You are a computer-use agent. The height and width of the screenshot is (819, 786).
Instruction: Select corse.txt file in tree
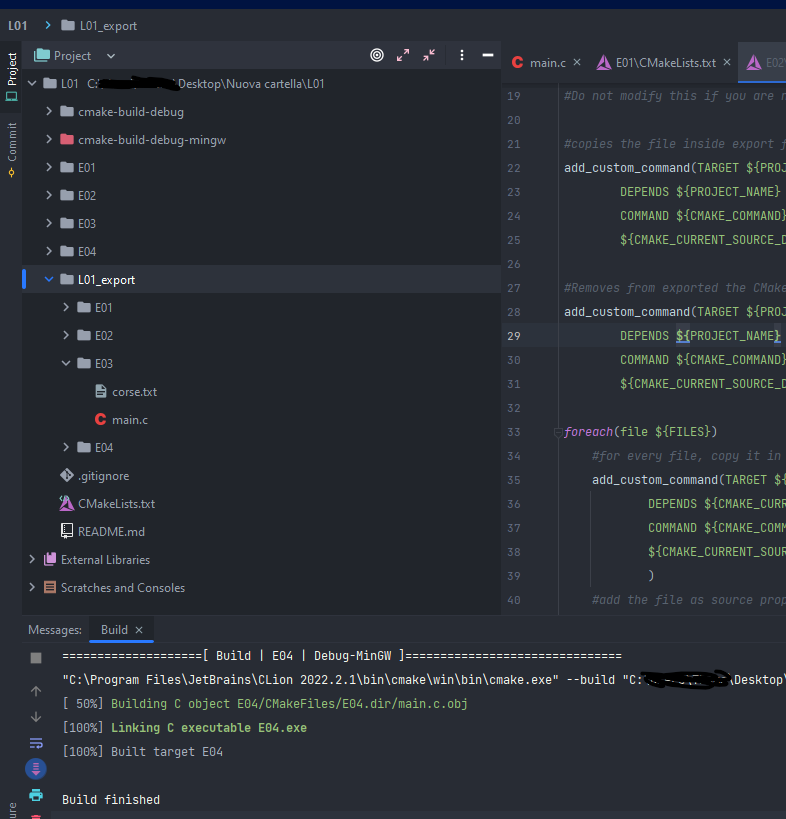pyautogui.click(x=134, y=392)
